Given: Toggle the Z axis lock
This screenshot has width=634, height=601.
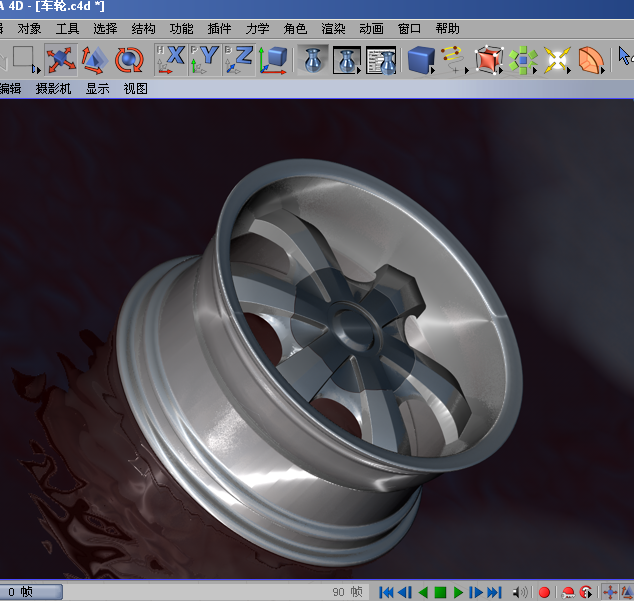Looking at the screenshot, I should (x=239, y=60).
